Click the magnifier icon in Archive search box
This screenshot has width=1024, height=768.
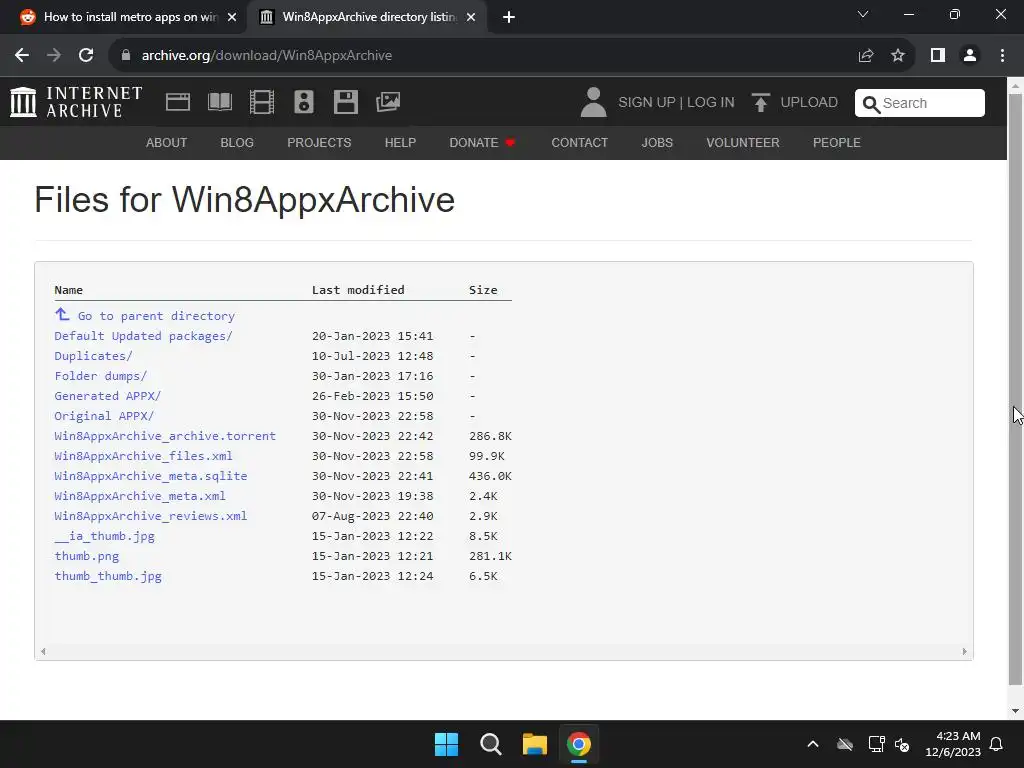pos(871,104)
